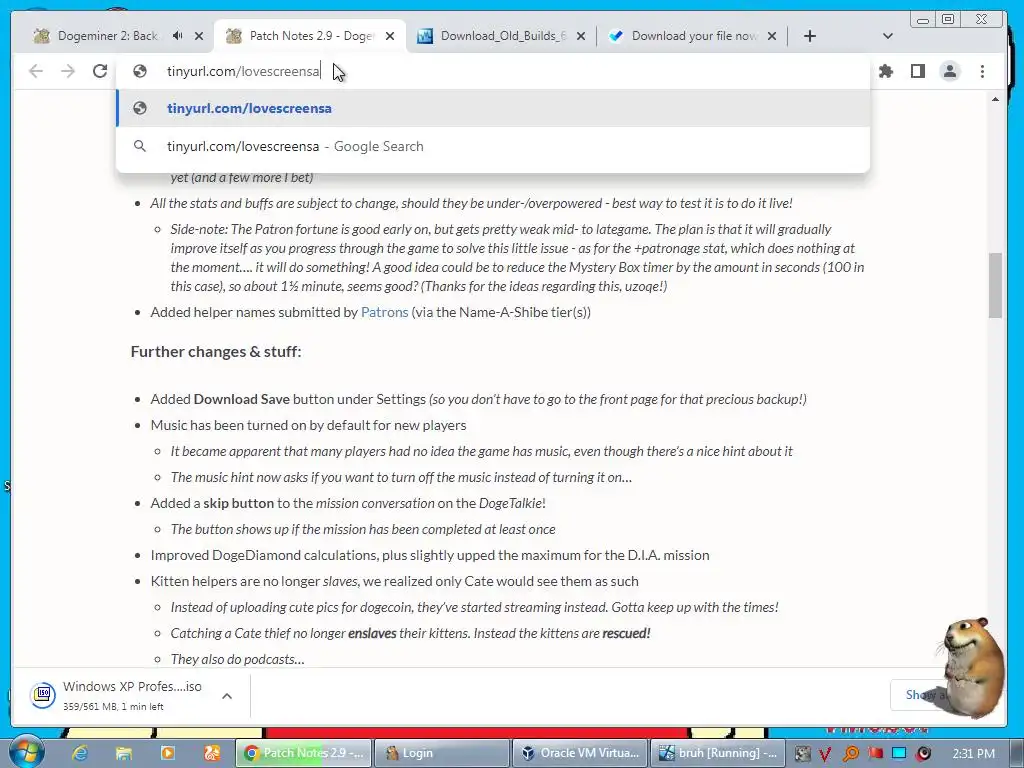Close the Dogeminer 2: Back tab
Viewport: 1024px width, 768px height.
(x=199, y=36)
